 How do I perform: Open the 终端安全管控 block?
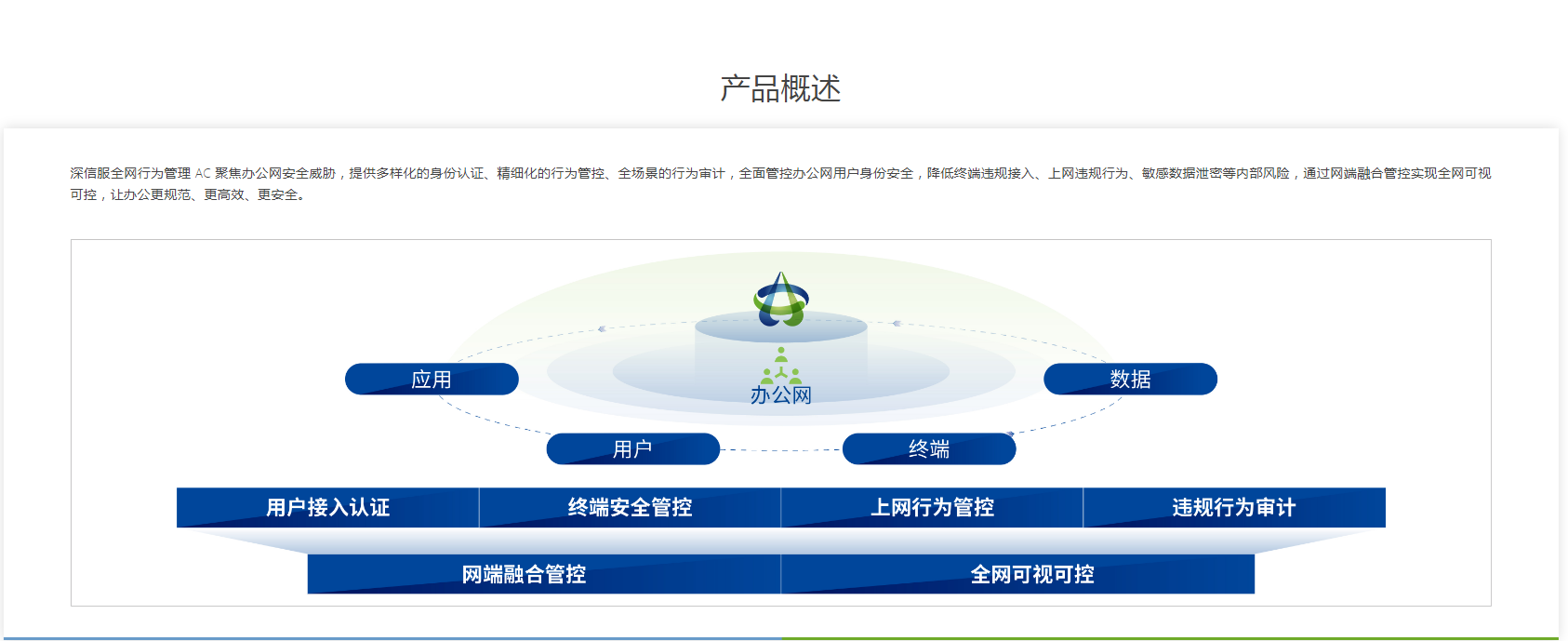630,508
